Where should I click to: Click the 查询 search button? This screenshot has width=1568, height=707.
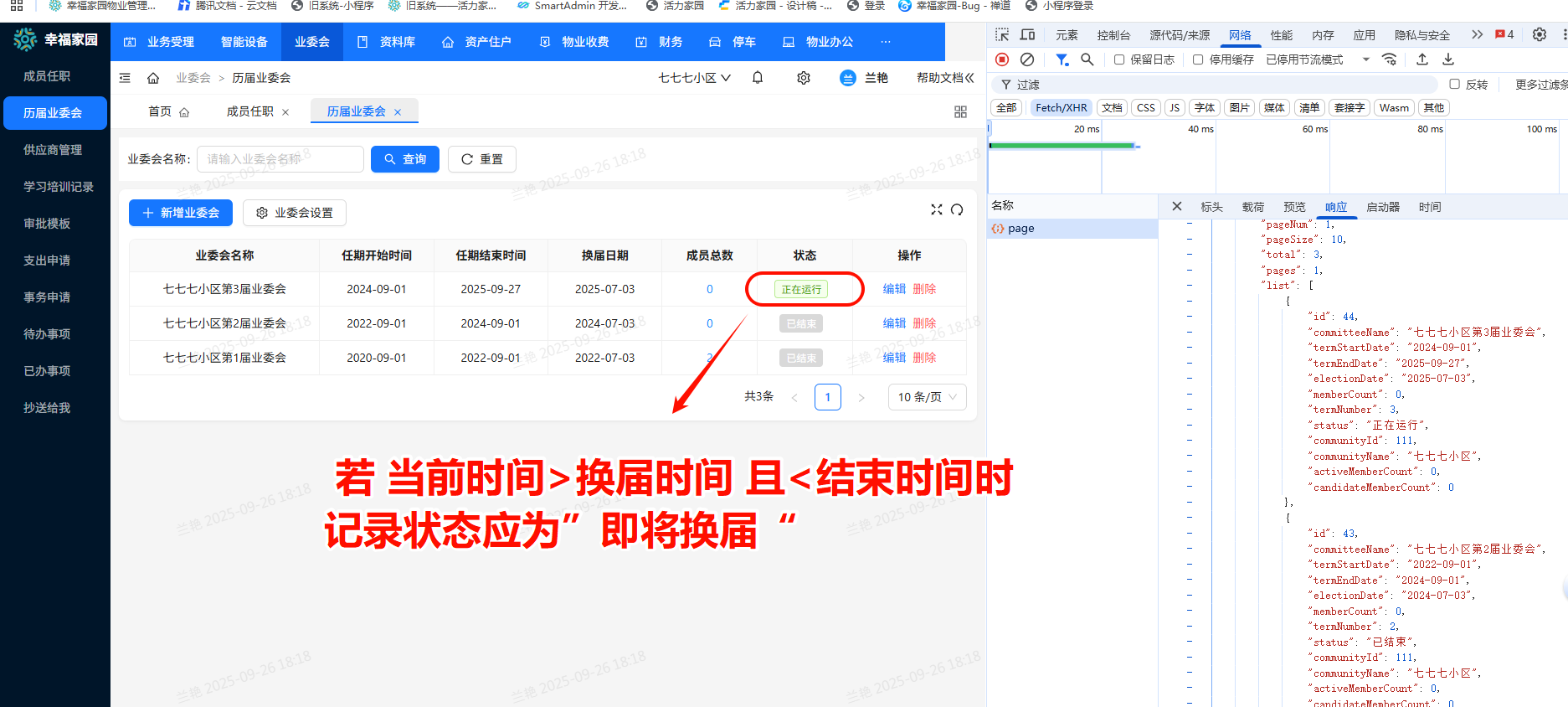[405, 159]
